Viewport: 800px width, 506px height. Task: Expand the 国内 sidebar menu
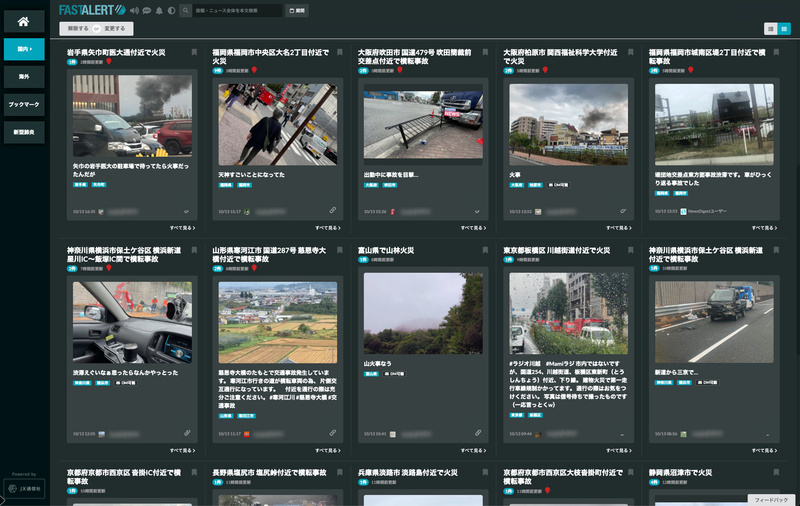pyautogui.click(x=23, y=48)
